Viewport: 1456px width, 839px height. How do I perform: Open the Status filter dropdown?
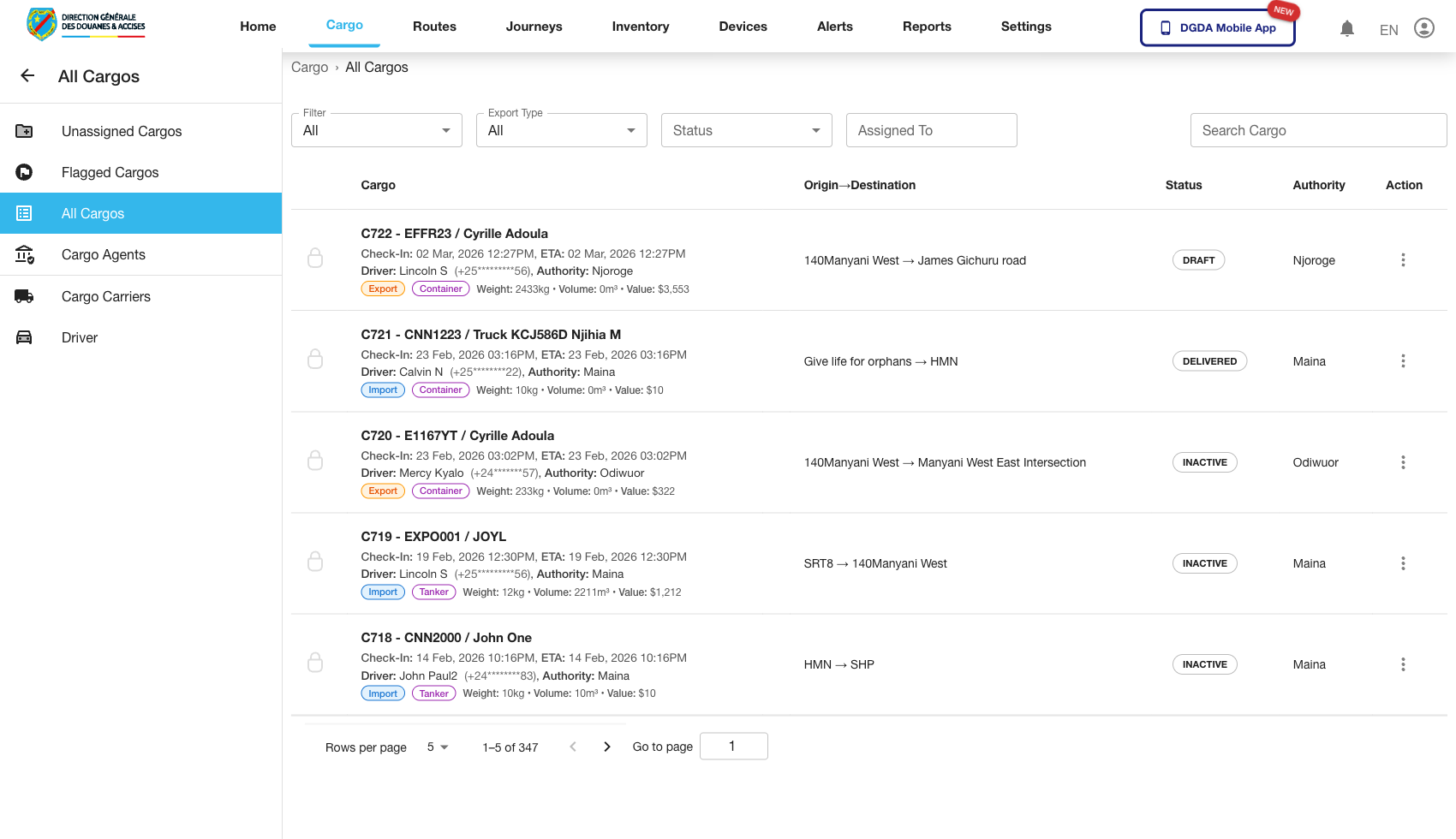(746, 130)
